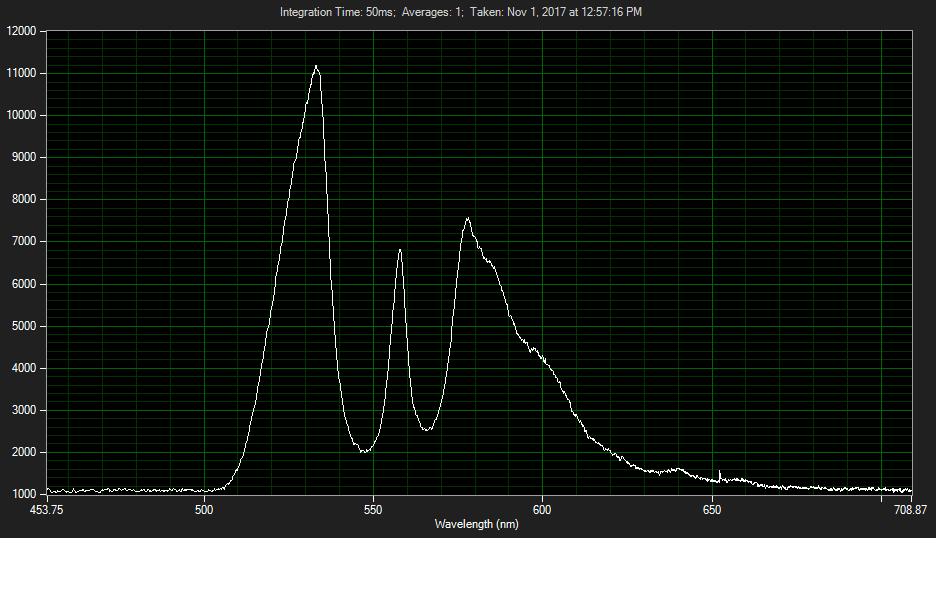Click the 550 wavelength tick label
936x602 pixels.
[373, 510]
